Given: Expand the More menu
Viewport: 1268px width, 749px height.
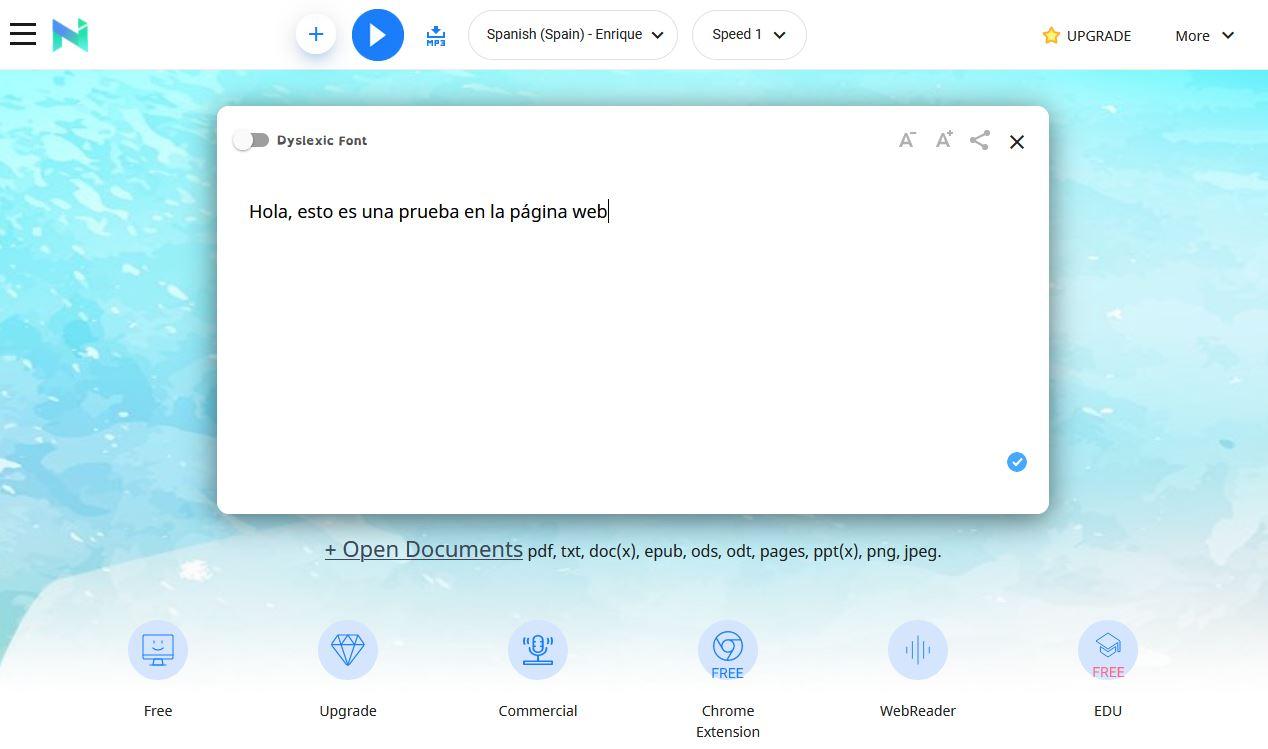Looking at the screenshot, I should [x=1205, y=35].
